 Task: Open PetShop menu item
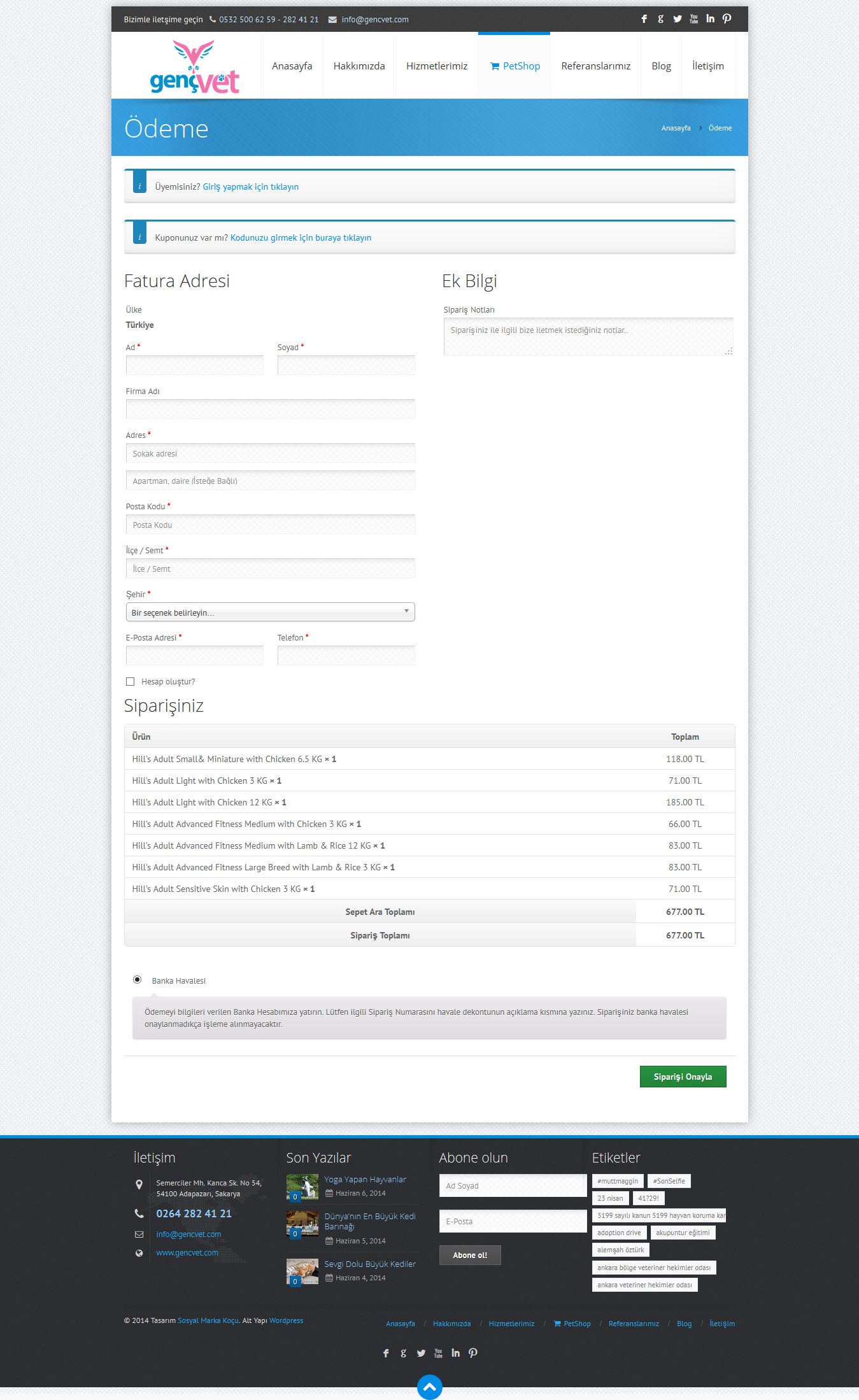click(515, 66)
